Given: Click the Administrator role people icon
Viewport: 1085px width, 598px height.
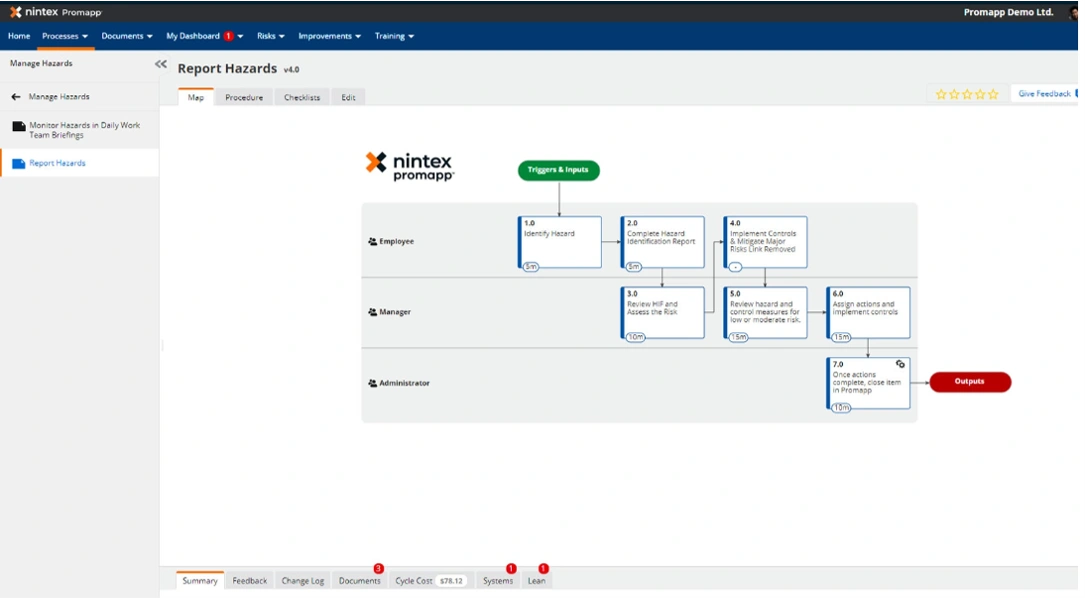Looking at the screenshot, I should 372,383.
